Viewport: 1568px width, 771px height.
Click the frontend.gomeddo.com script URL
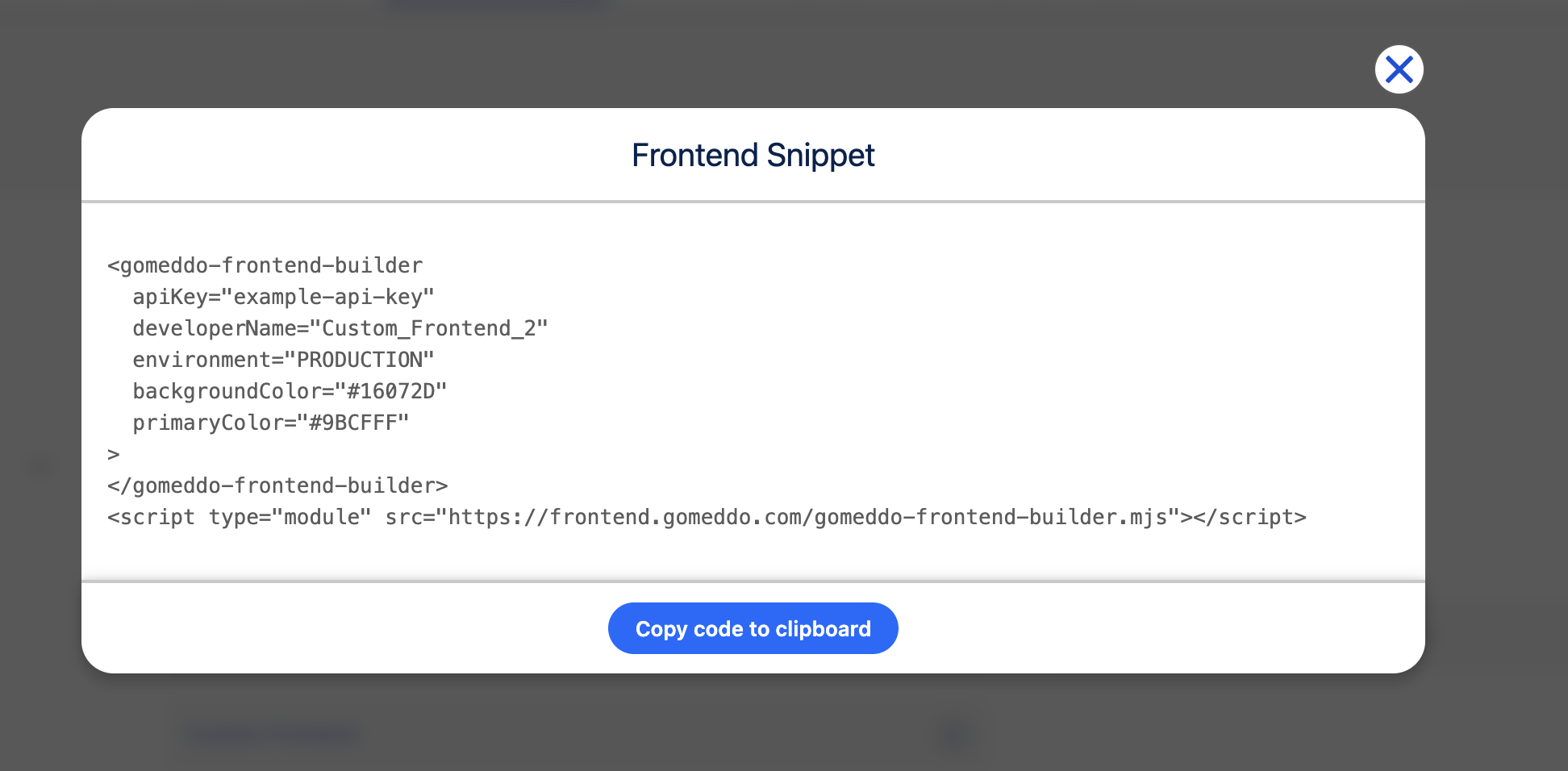(807, 517)
